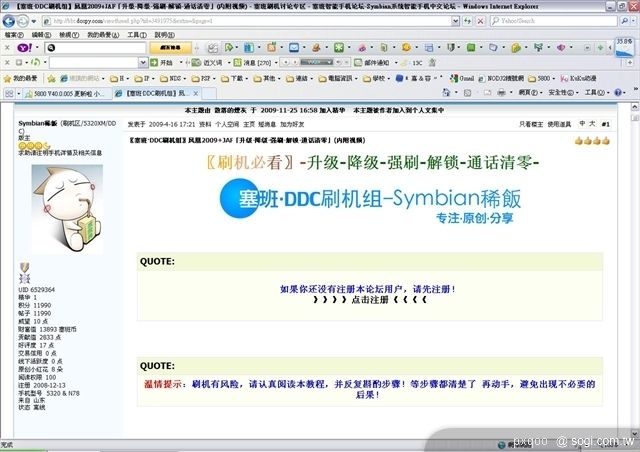Open the 我的最愛(A) menu
640x452 pixels.
click(103, 35)
